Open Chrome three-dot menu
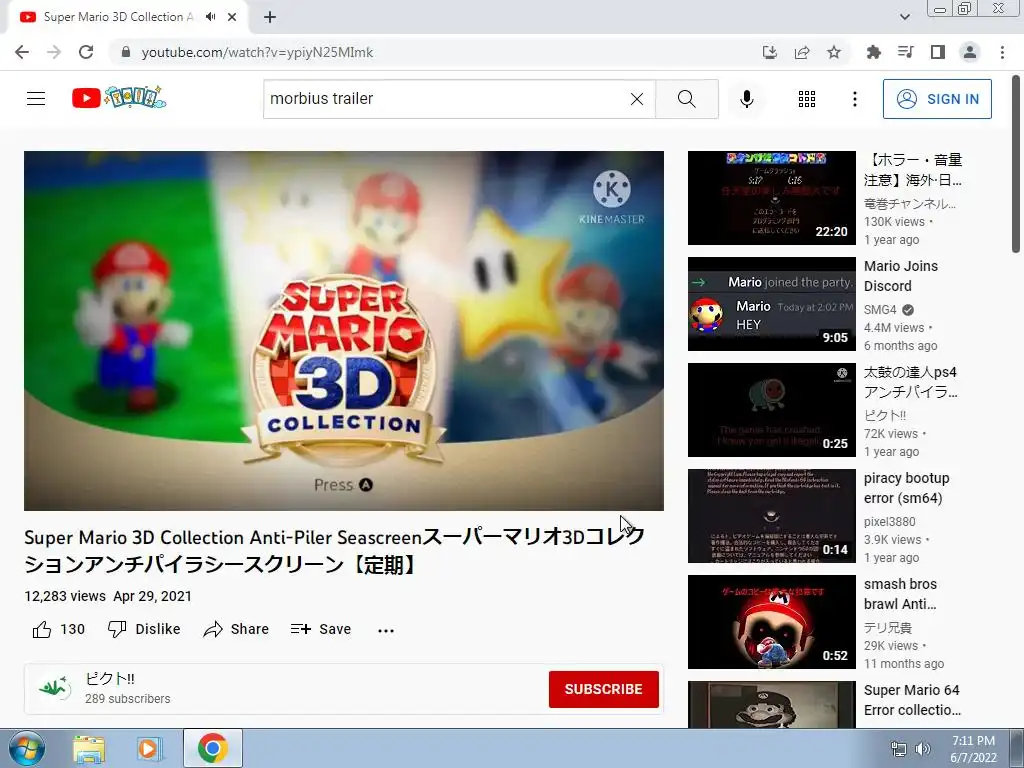1024x768 pixels. tap(1002, 52)
